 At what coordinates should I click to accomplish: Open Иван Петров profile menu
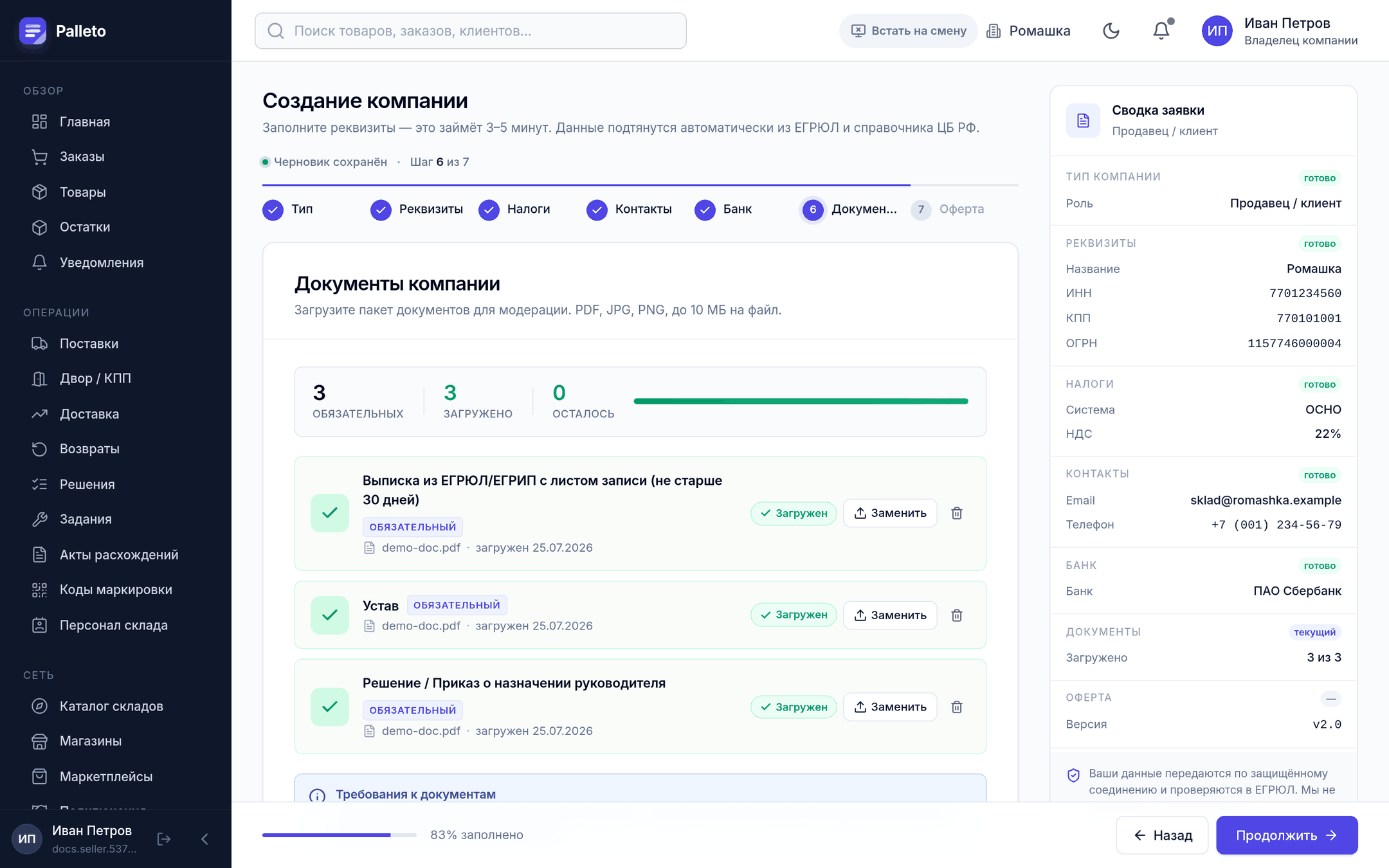click(1280, 31)
